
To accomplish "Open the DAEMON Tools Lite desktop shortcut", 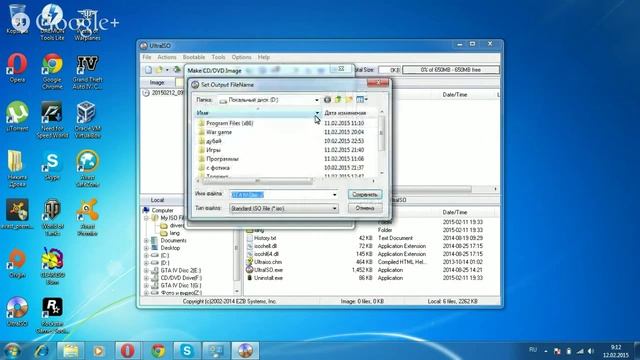I will (x=52, y=22).
